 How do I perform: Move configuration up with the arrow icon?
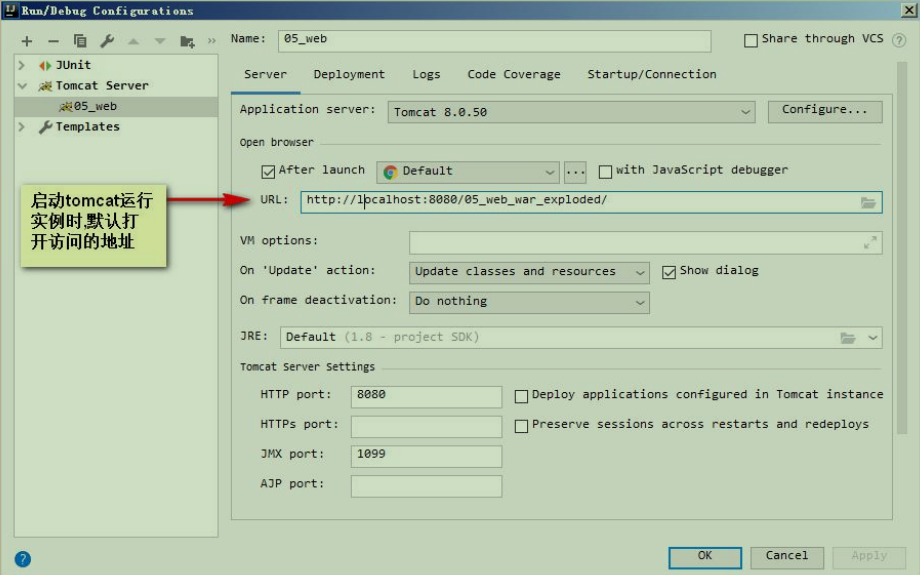pos(134,41)
